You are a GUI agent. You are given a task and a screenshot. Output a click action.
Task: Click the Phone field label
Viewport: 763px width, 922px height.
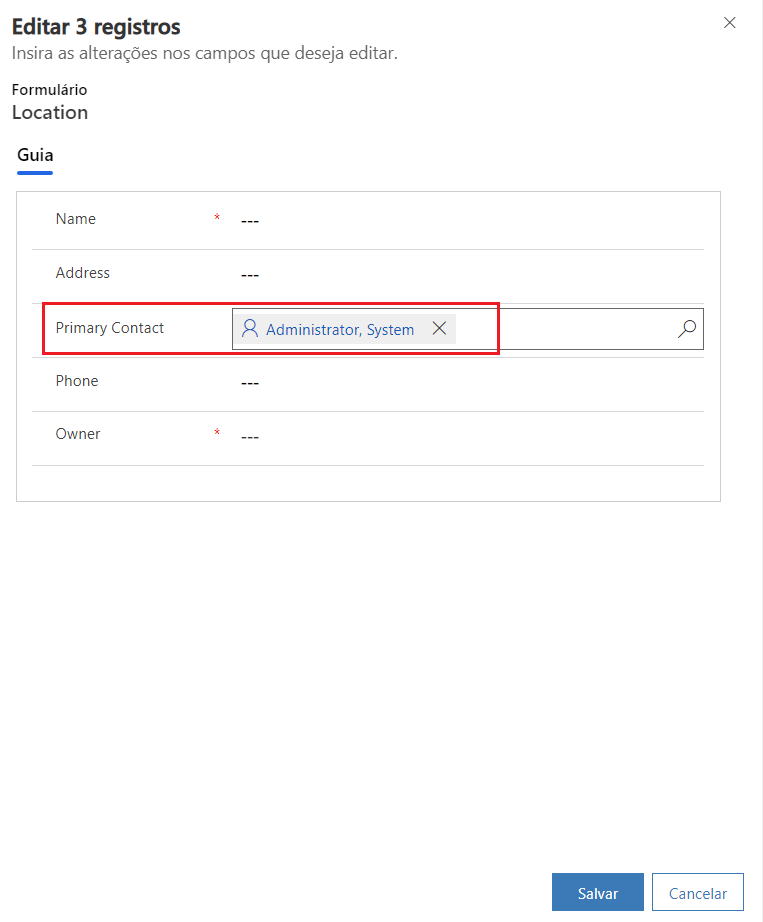77,381
